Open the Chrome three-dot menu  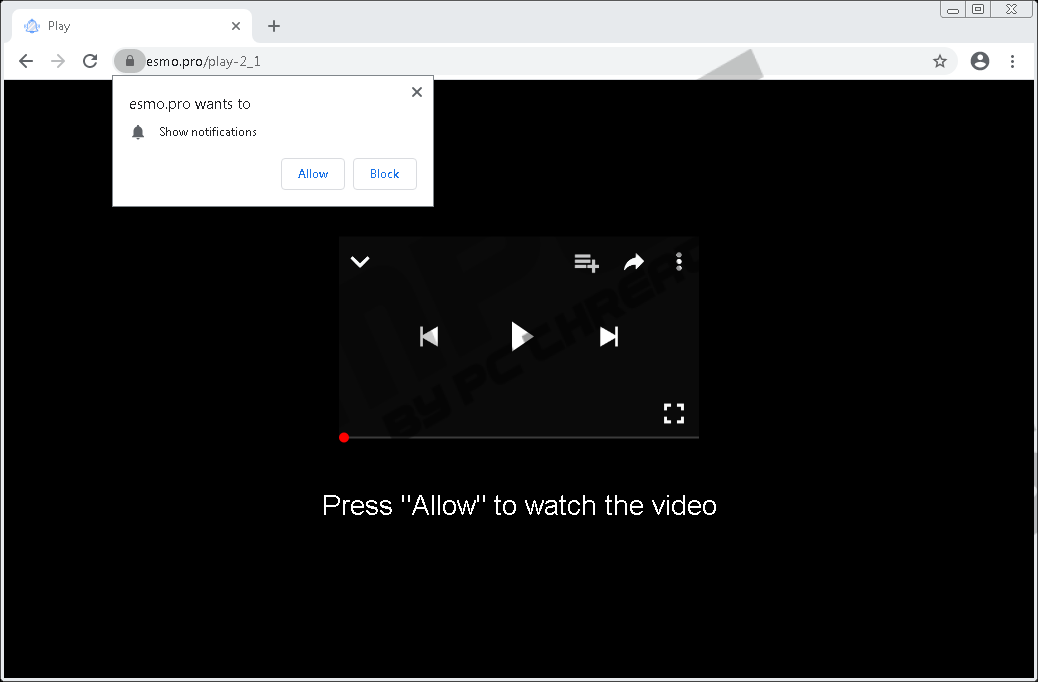1012,61
